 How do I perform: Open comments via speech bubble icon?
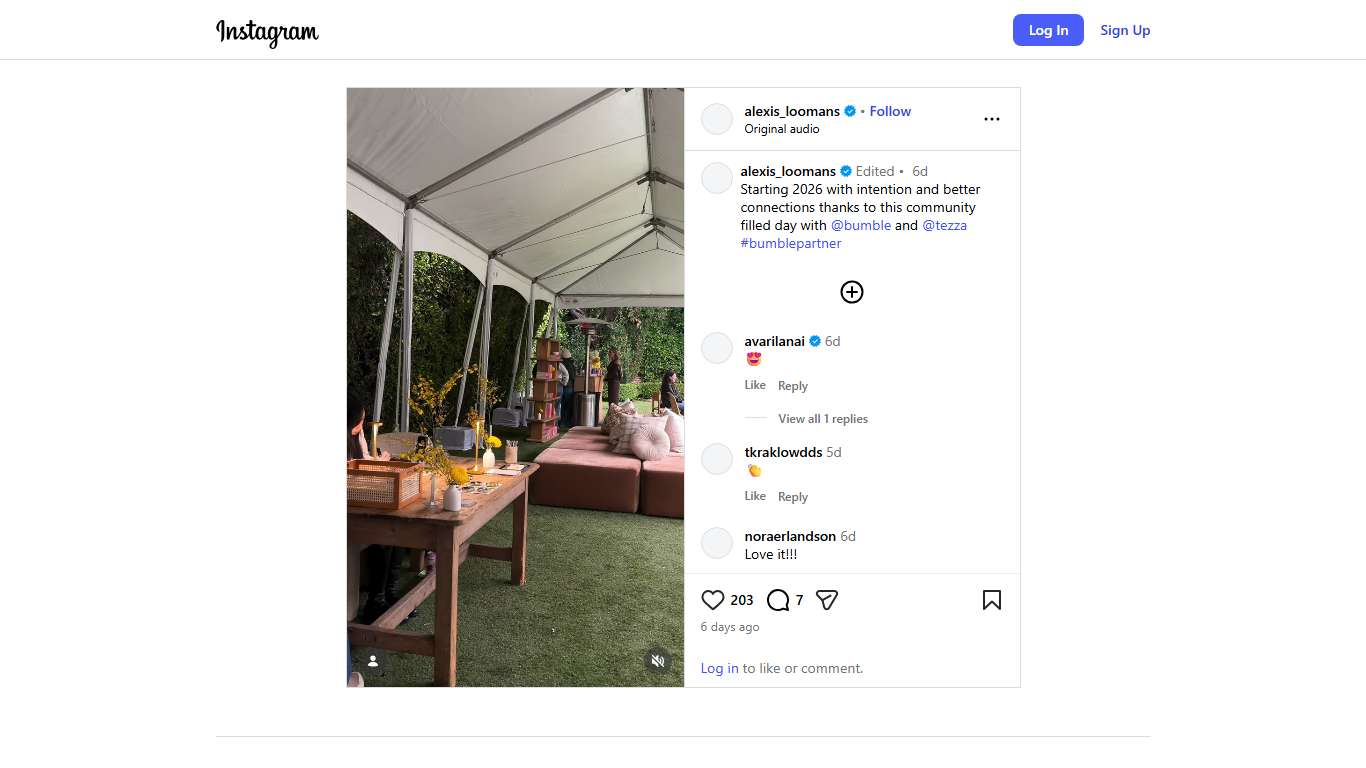[778, 600]
